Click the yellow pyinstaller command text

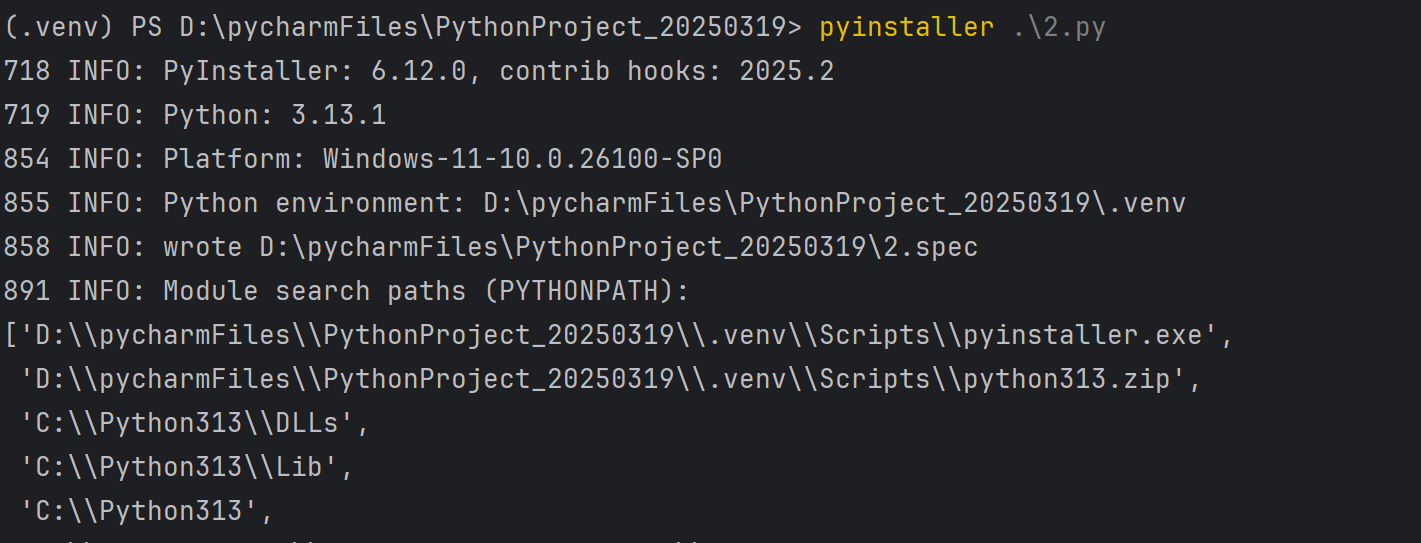[906, 28]
